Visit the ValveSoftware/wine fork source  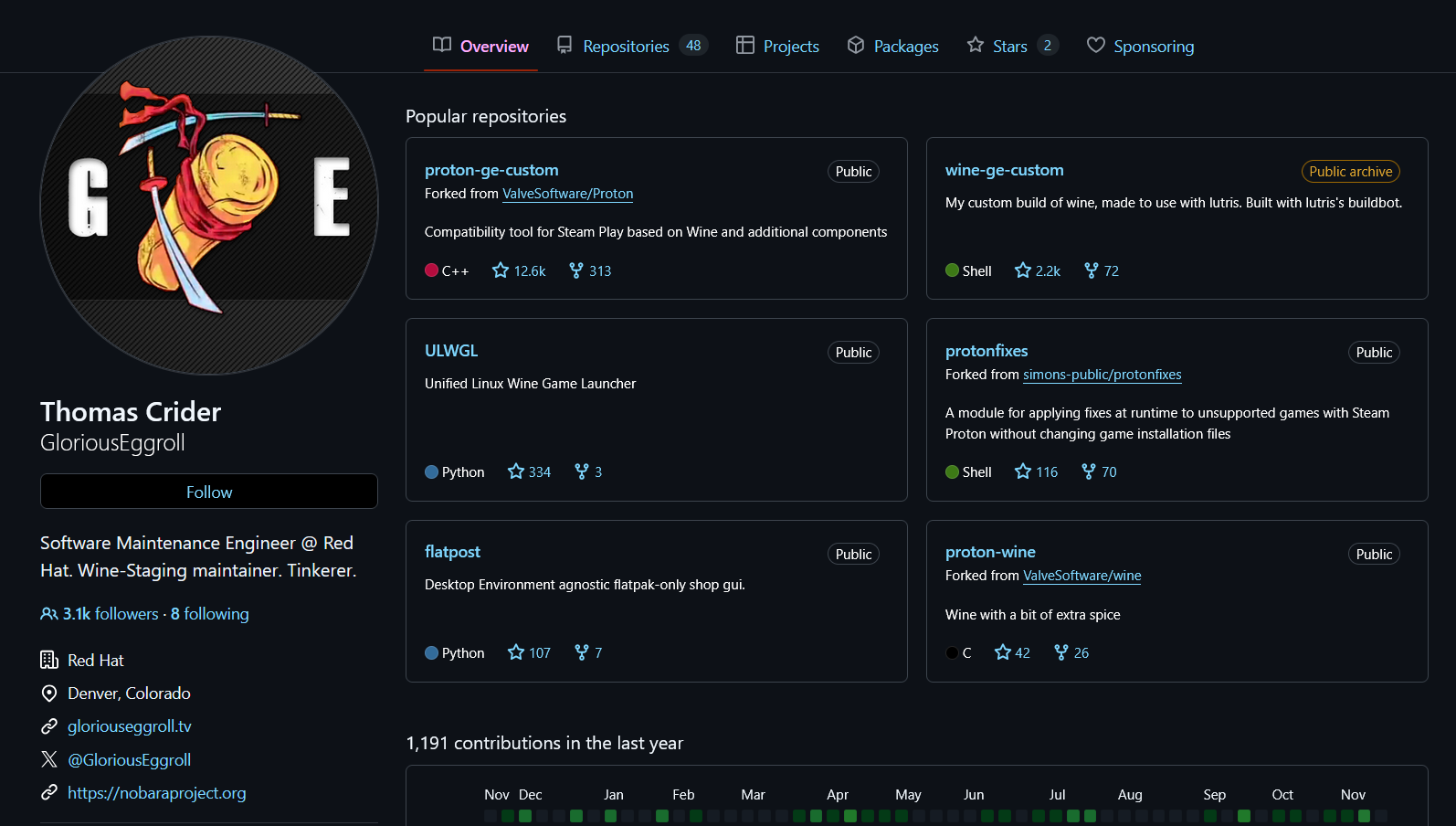1082,576
